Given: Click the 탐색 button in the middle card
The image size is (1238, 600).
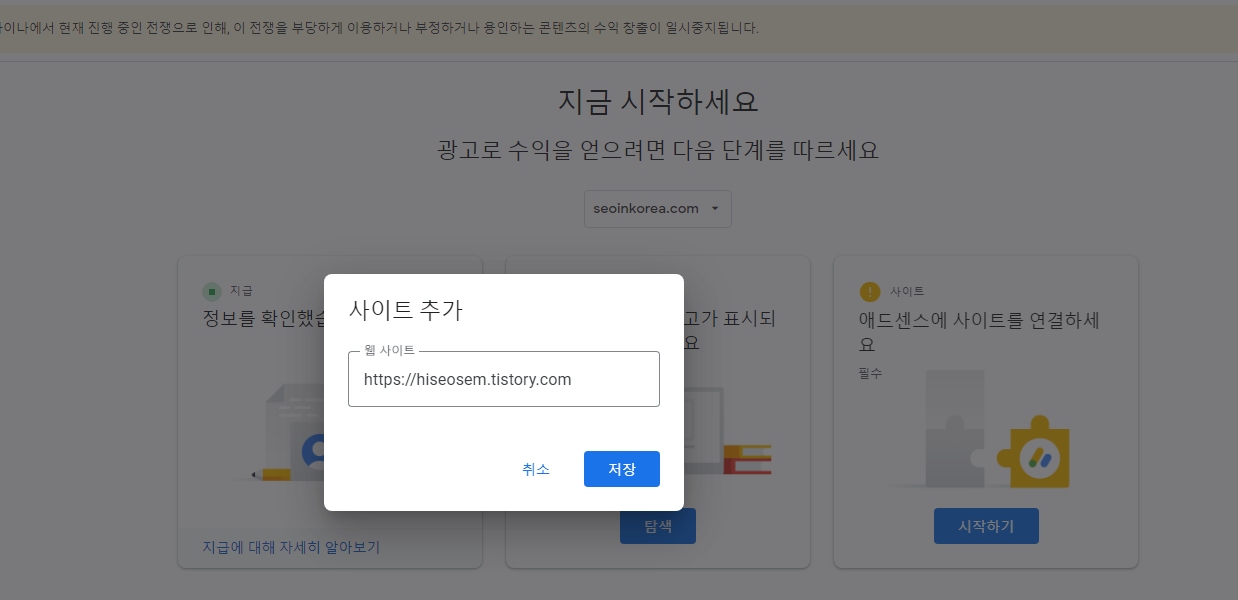Looking at the screenshot, I should click(x=657, y=526).
